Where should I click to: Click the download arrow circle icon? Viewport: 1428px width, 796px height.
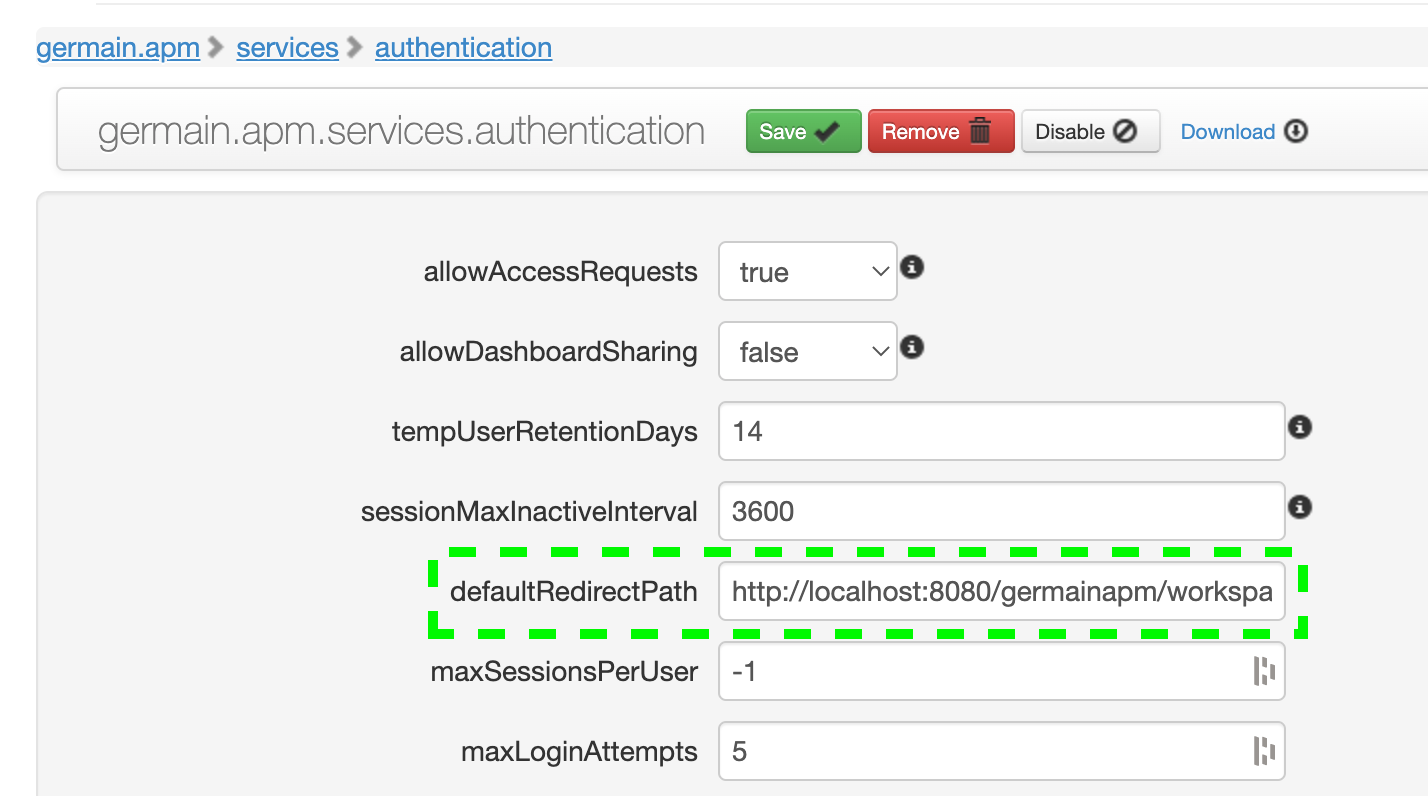1296,131
